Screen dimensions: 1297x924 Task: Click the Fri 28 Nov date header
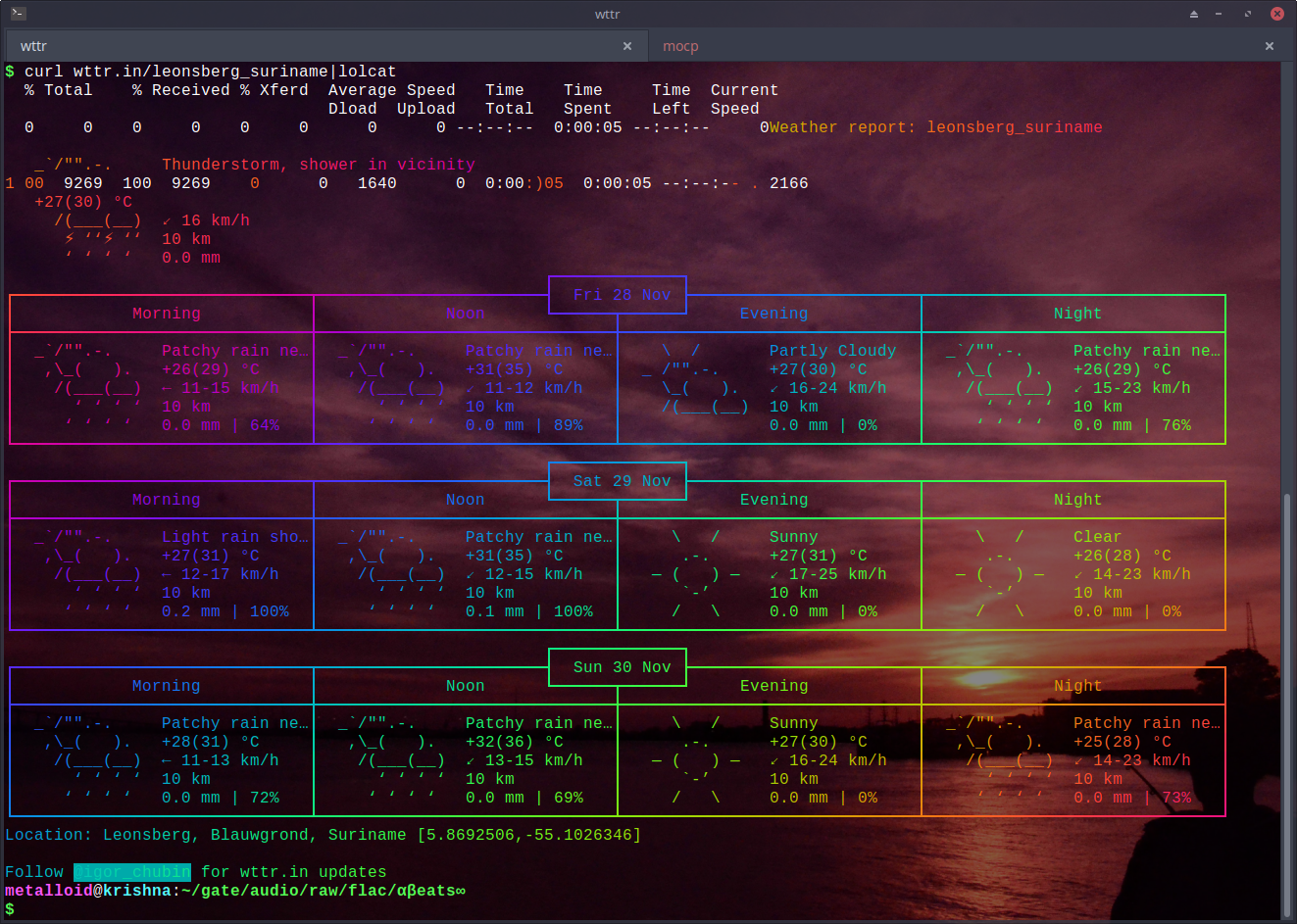click(x=622, y=295)
